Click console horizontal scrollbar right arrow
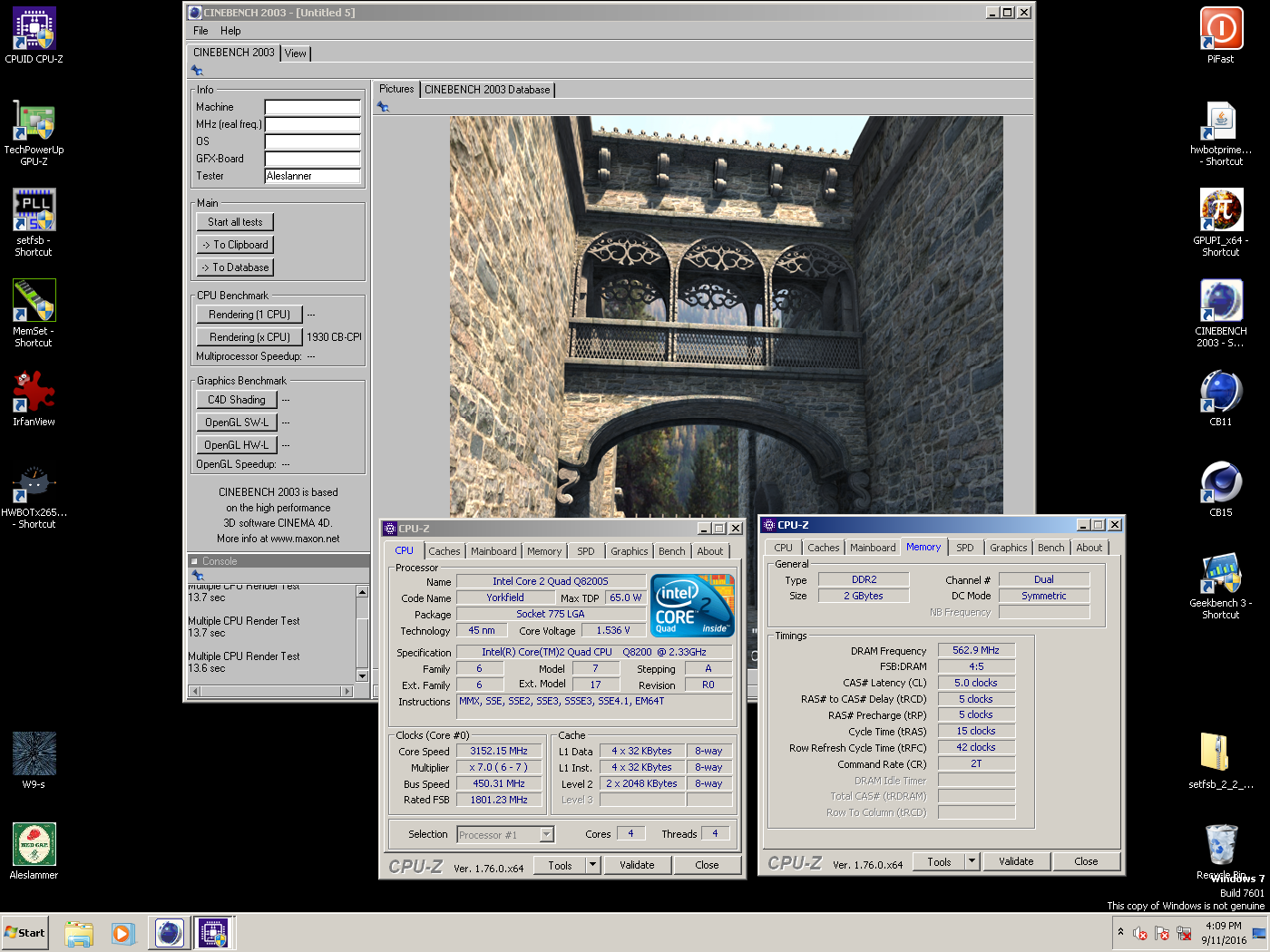This screenshot has width=1270, height=952. (x=347, y=691)
